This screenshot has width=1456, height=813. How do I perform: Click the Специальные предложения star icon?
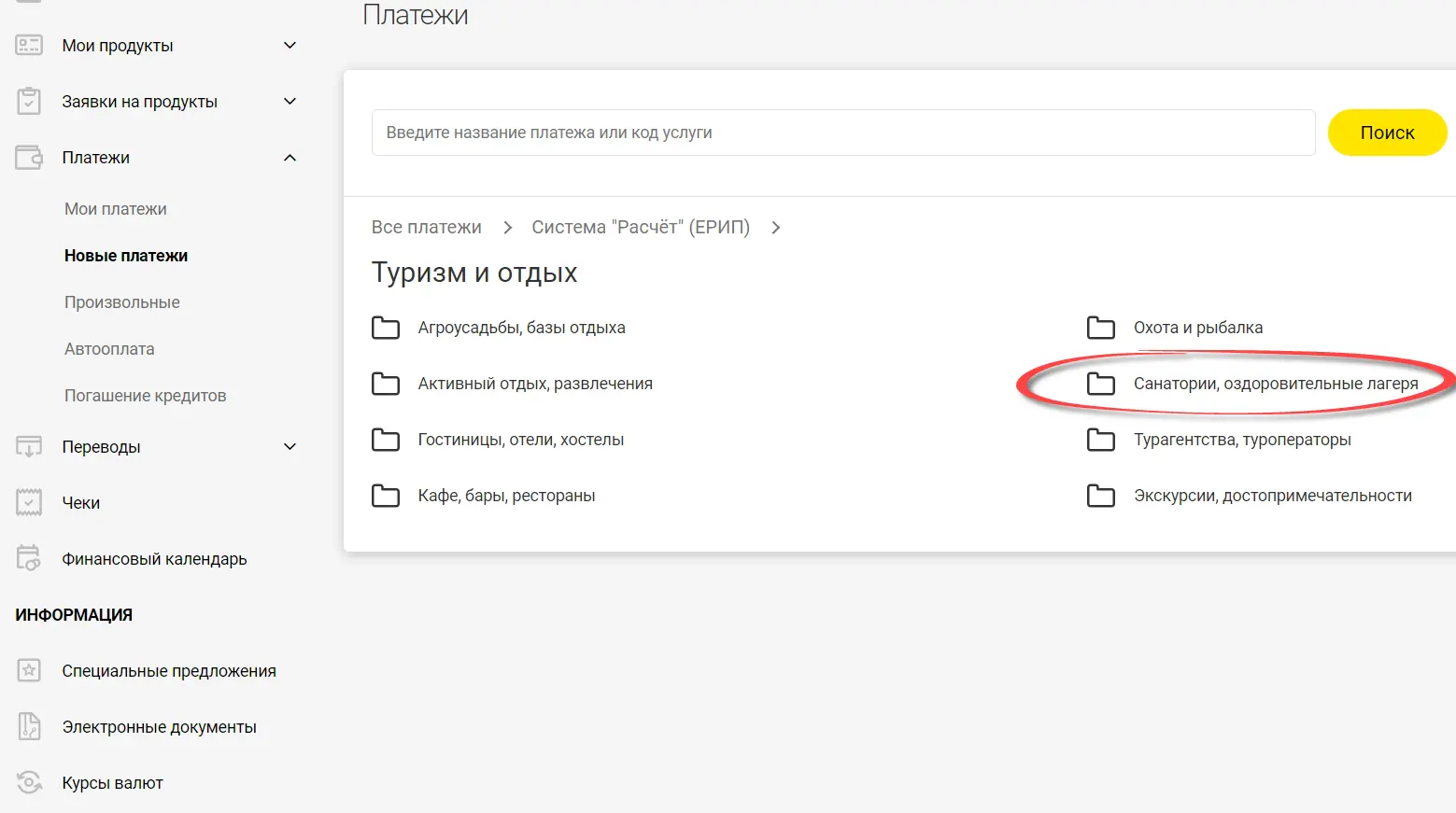pyautogui.click(x=29, y=670)
